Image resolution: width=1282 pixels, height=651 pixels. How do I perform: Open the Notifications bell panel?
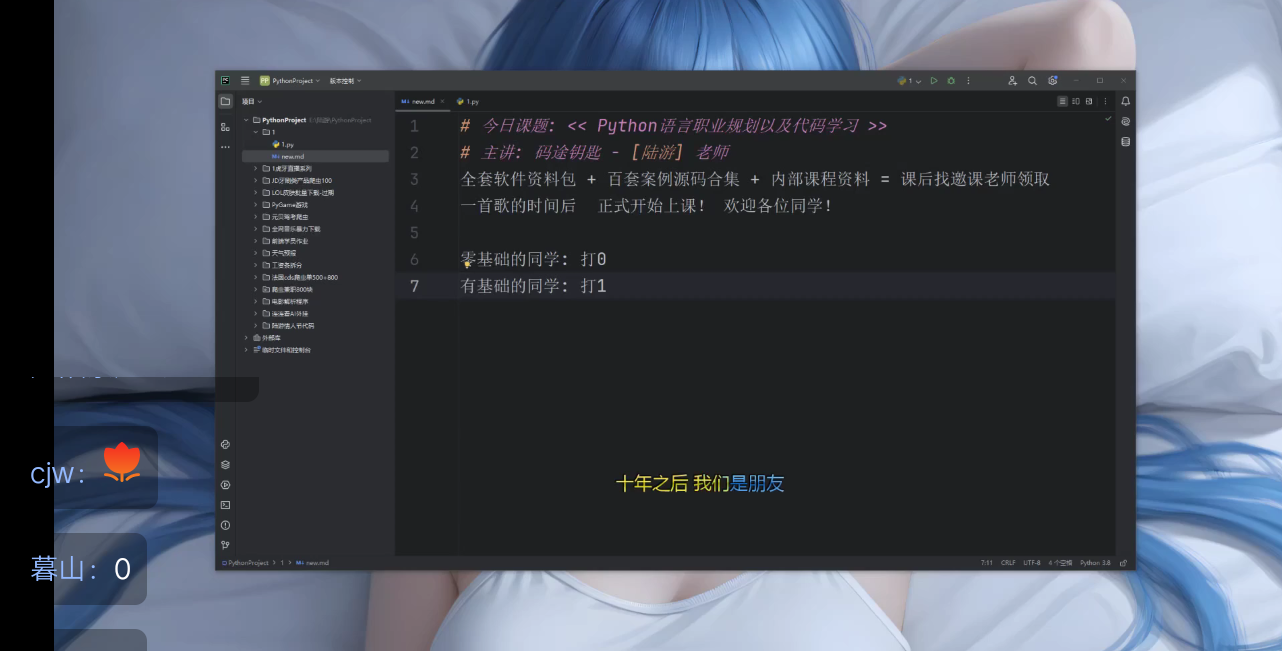[1125, 101]
